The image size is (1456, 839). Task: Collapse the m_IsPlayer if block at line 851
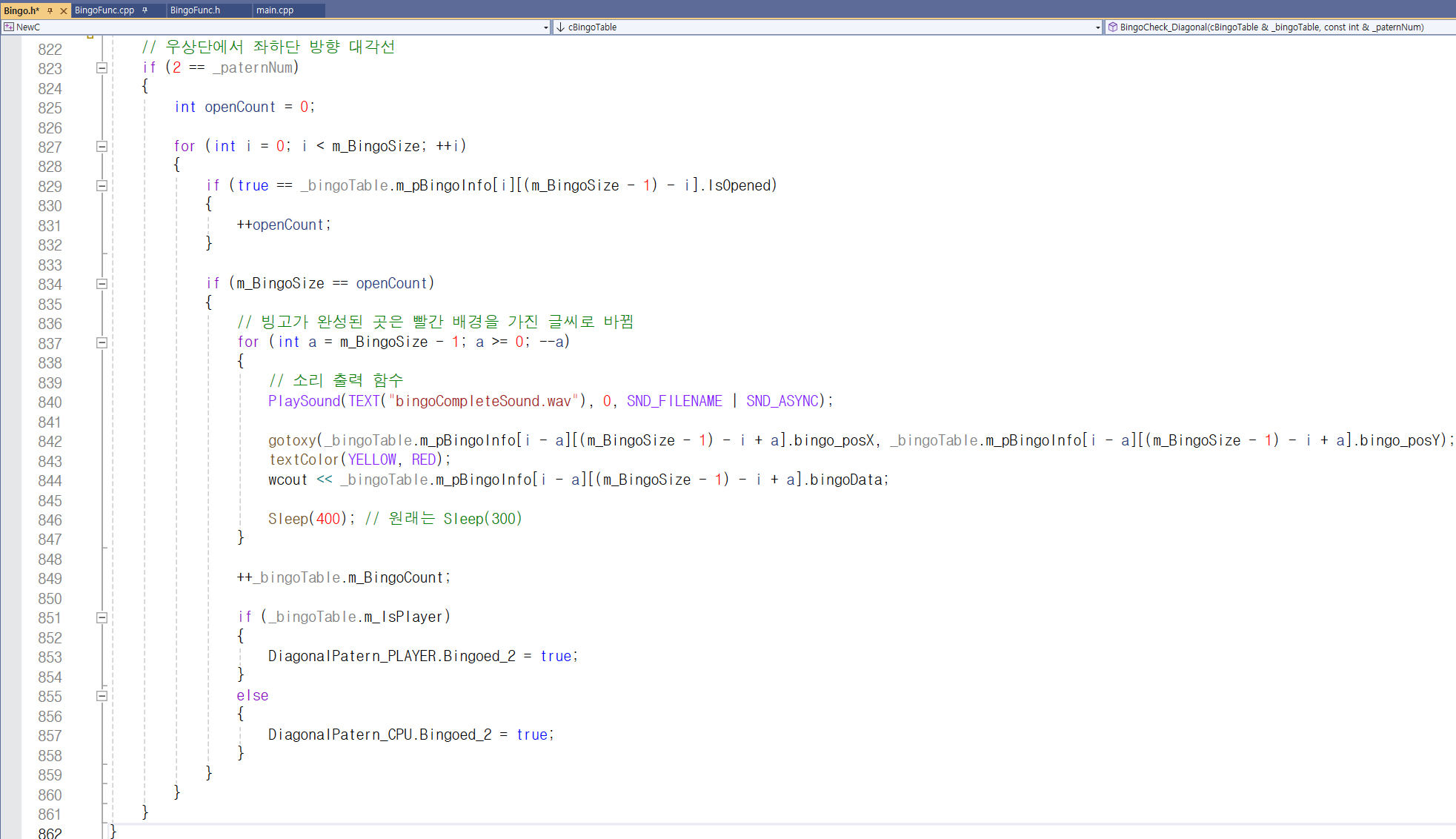point(102,617)
